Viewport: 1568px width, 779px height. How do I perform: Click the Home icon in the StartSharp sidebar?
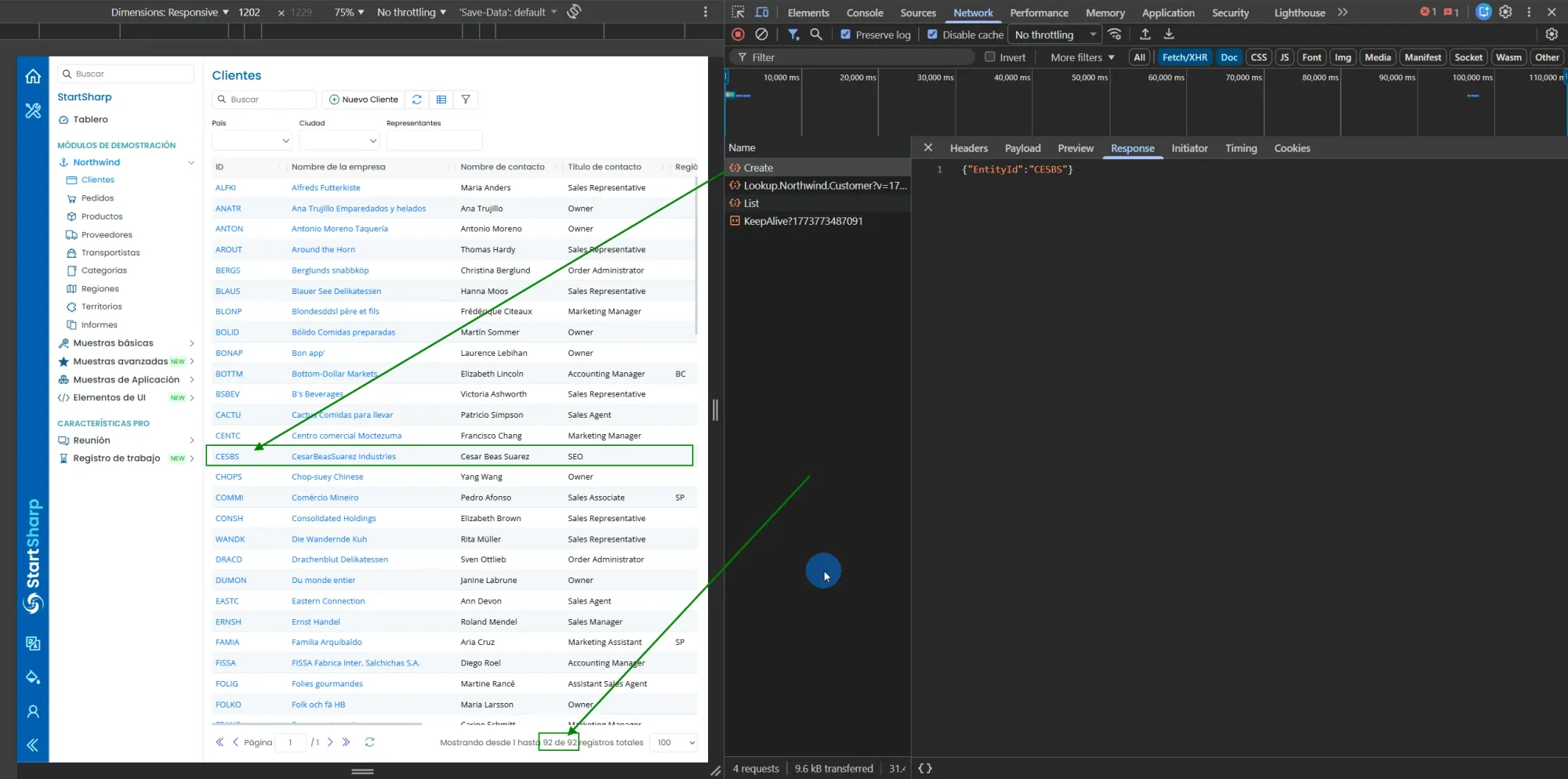(32, 76)
